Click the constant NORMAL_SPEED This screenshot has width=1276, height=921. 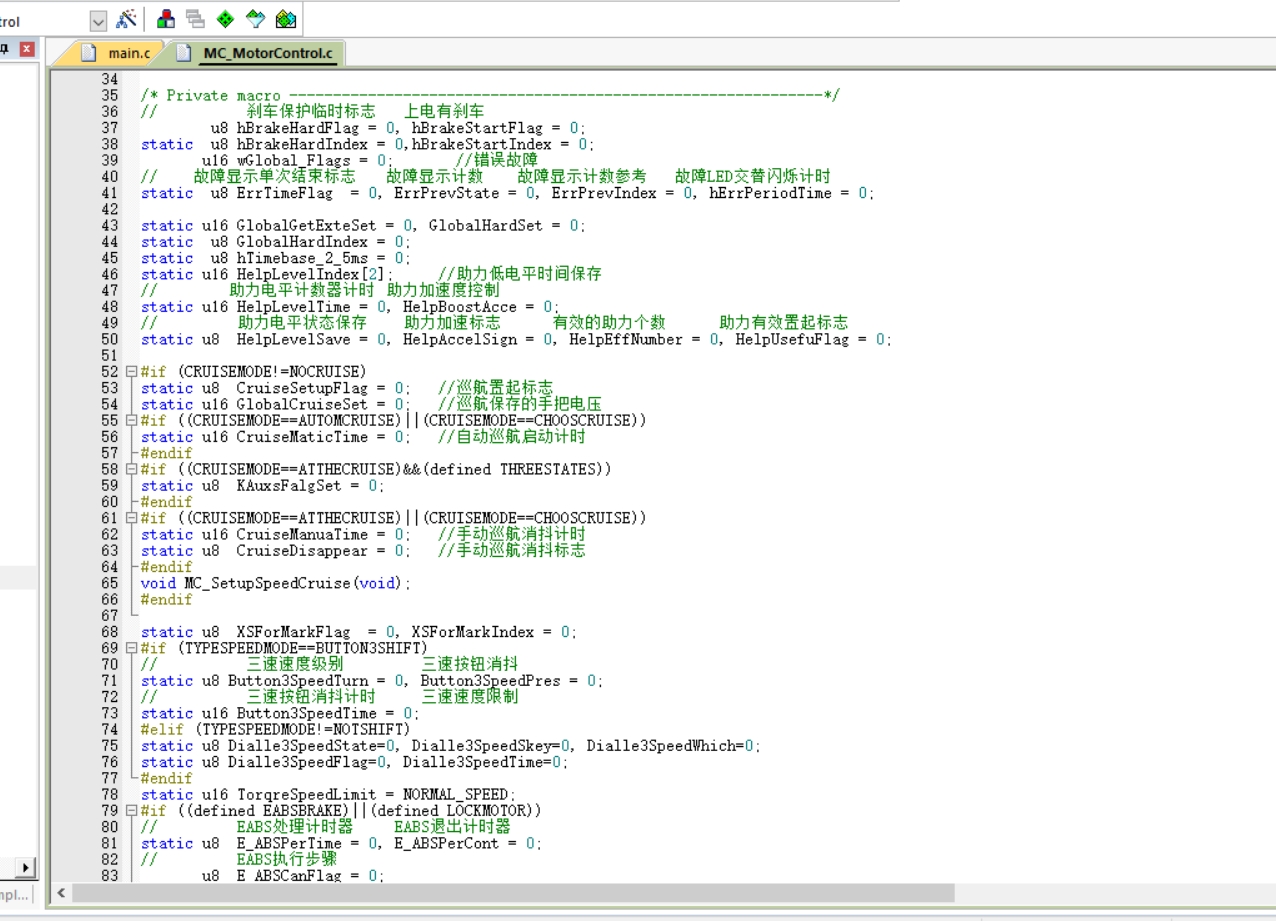(457, 794)
